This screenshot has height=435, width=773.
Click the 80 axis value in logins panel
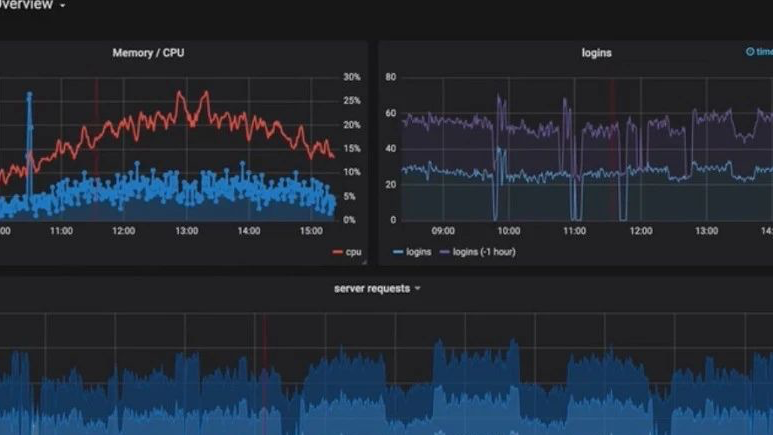[x=390, y=77]
